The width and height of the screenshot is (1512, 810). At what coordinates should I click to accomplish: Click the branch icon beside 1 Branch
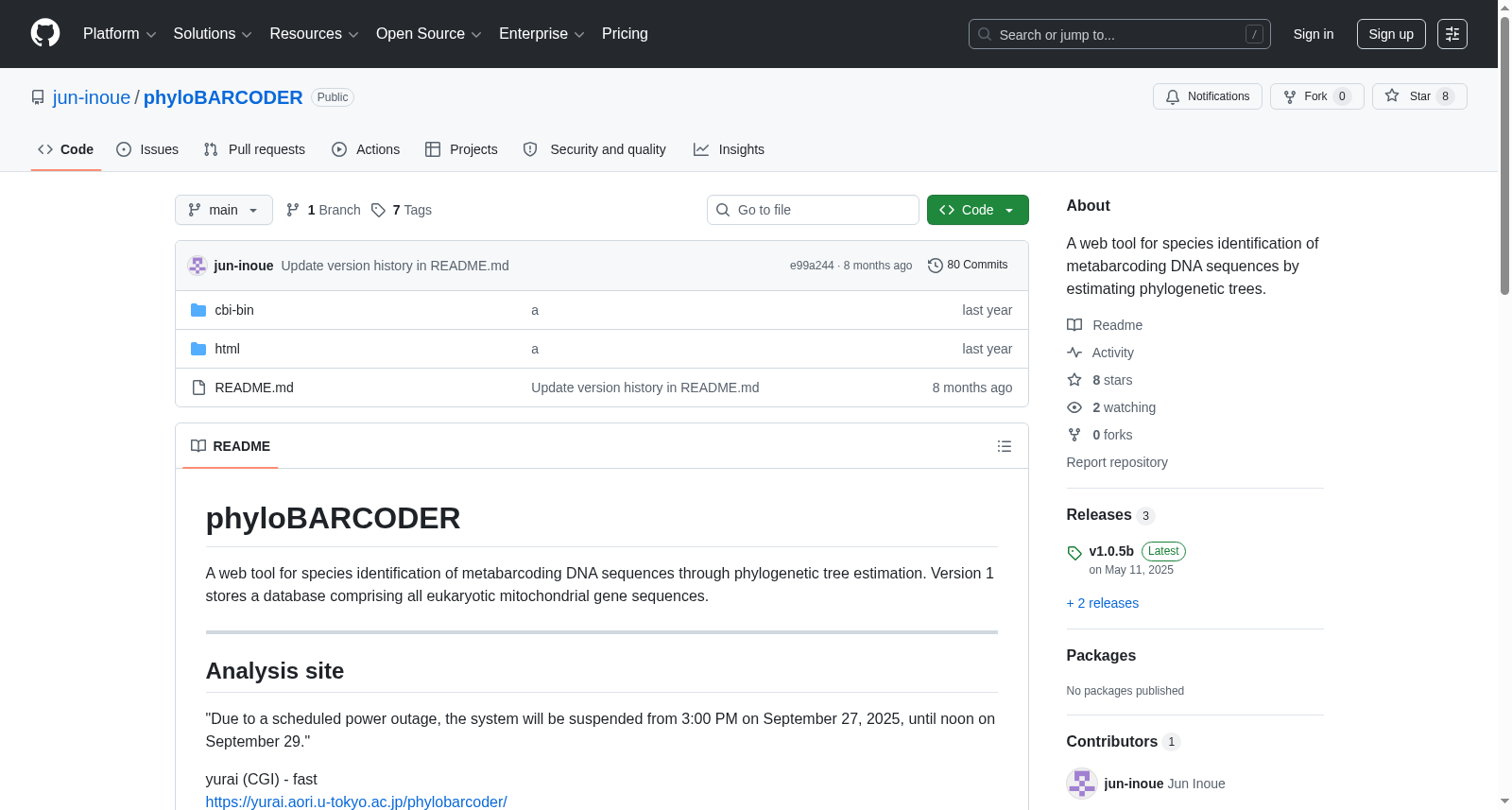[x=293, y=210]
